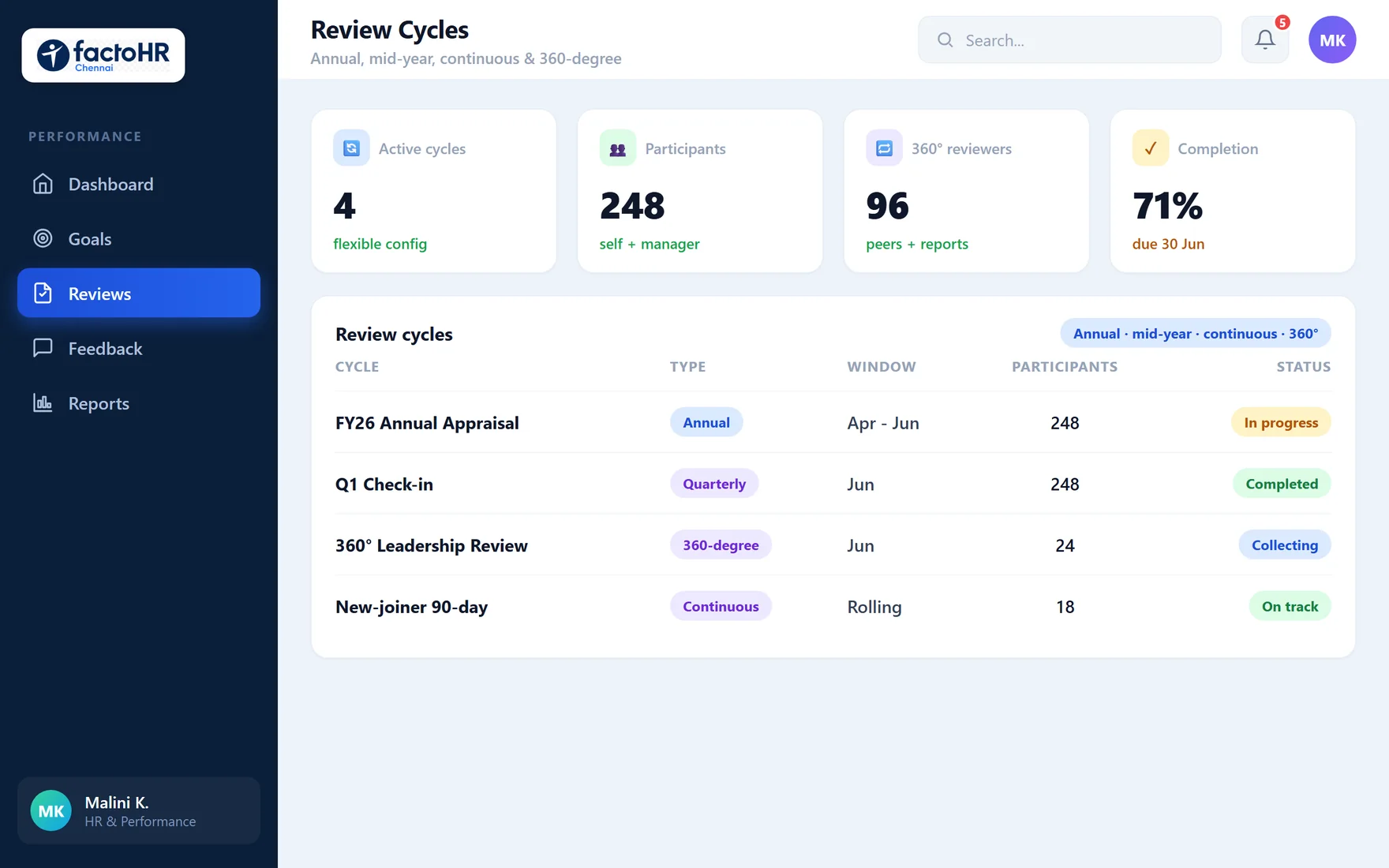Screen dimensions: 1389x868
Task: Open notifications with the bell icon
Action: (x=1265, y=39)
